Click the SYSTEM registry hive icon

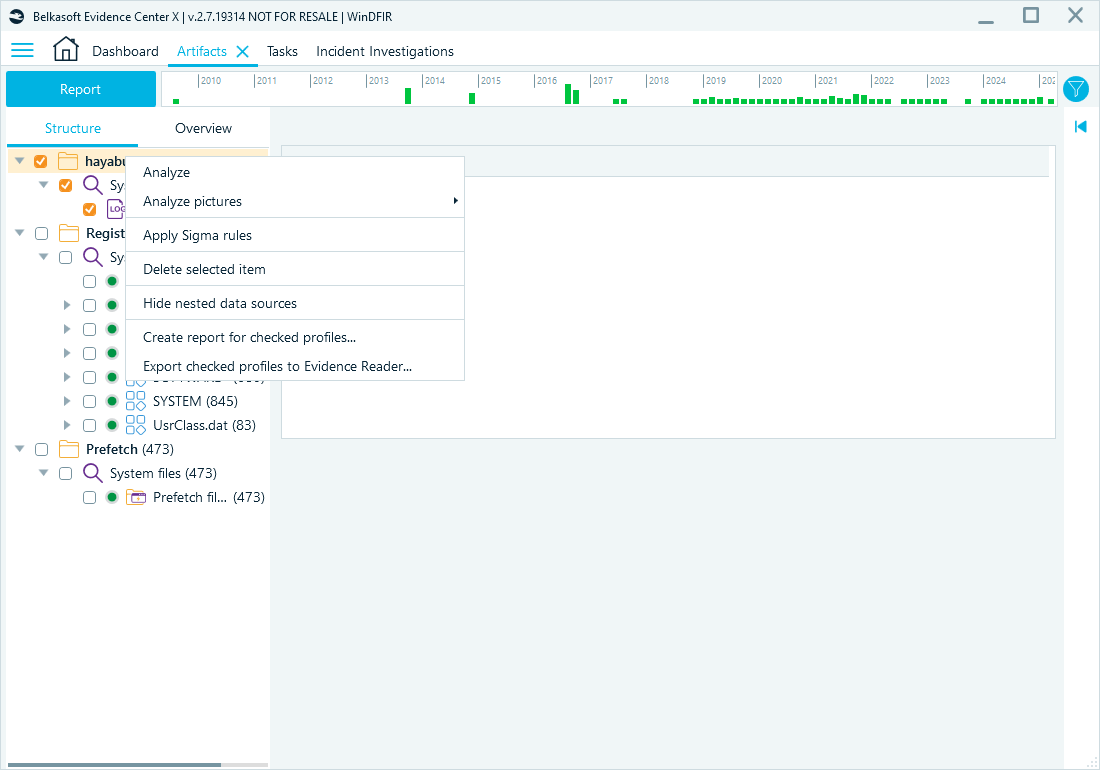[135, 401]
